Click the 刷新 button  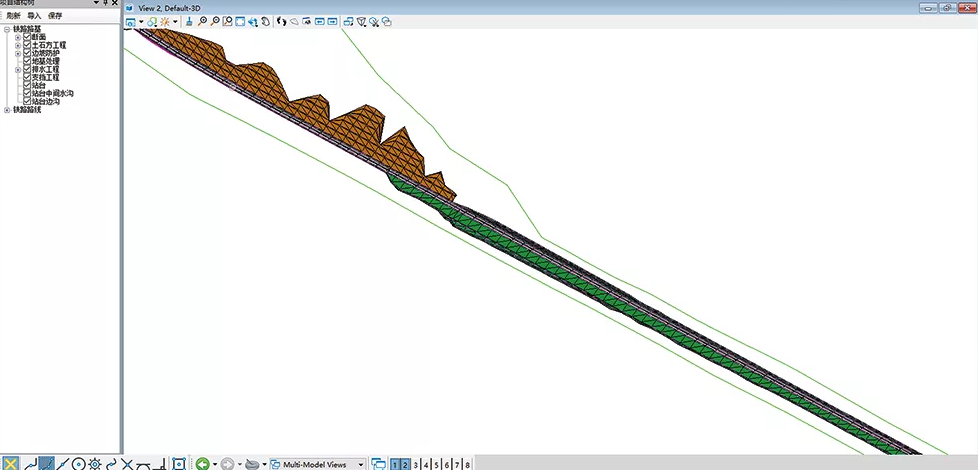14,16
